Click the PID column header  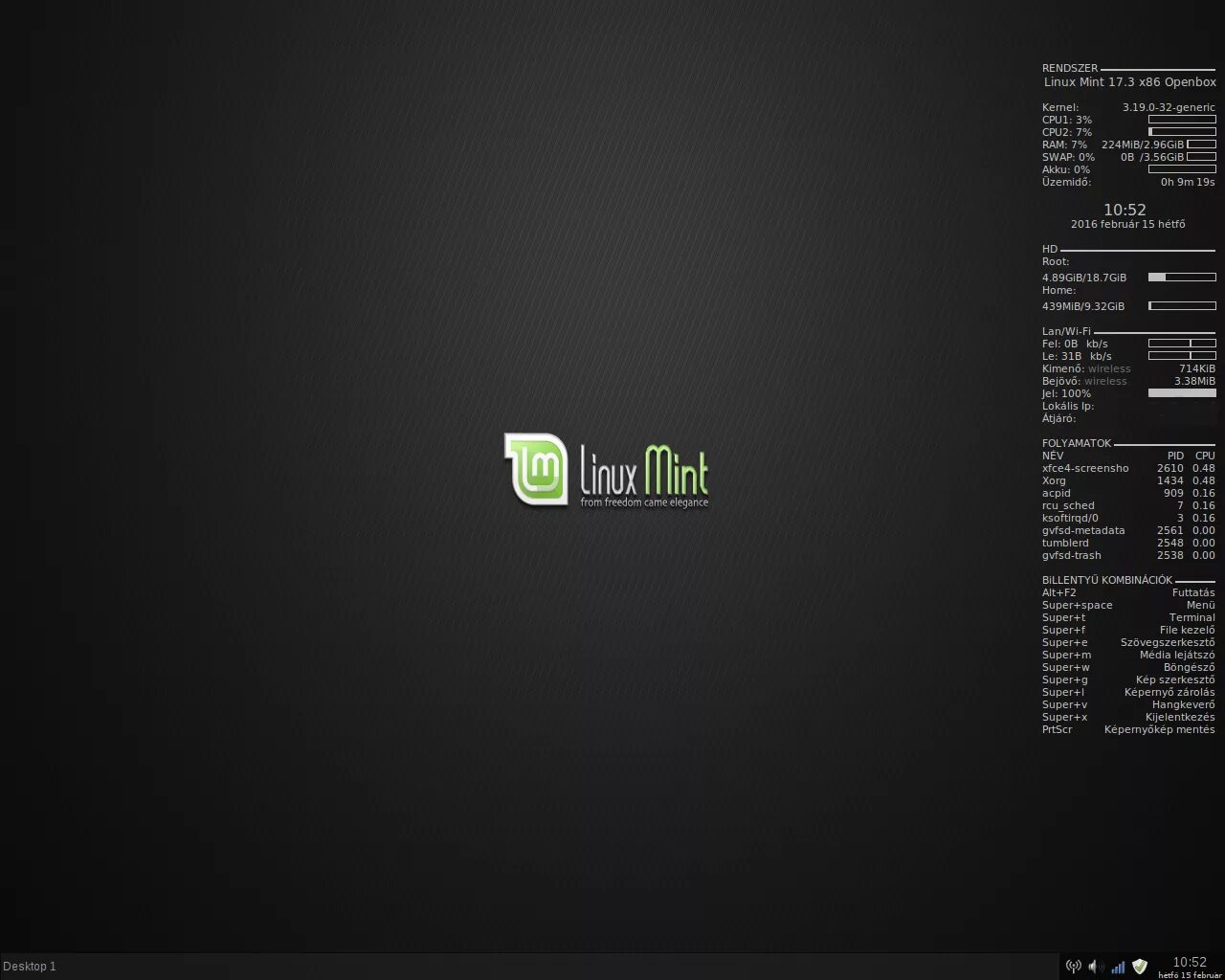tap(1175, 456)
